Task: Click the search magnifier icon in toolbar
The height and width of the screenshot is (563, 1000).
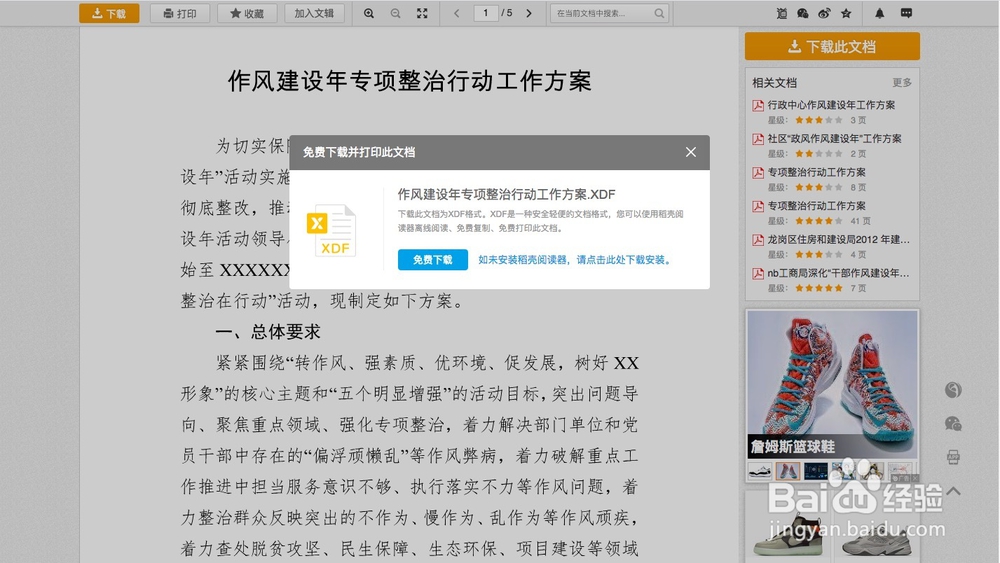Action: coord(659,13)
